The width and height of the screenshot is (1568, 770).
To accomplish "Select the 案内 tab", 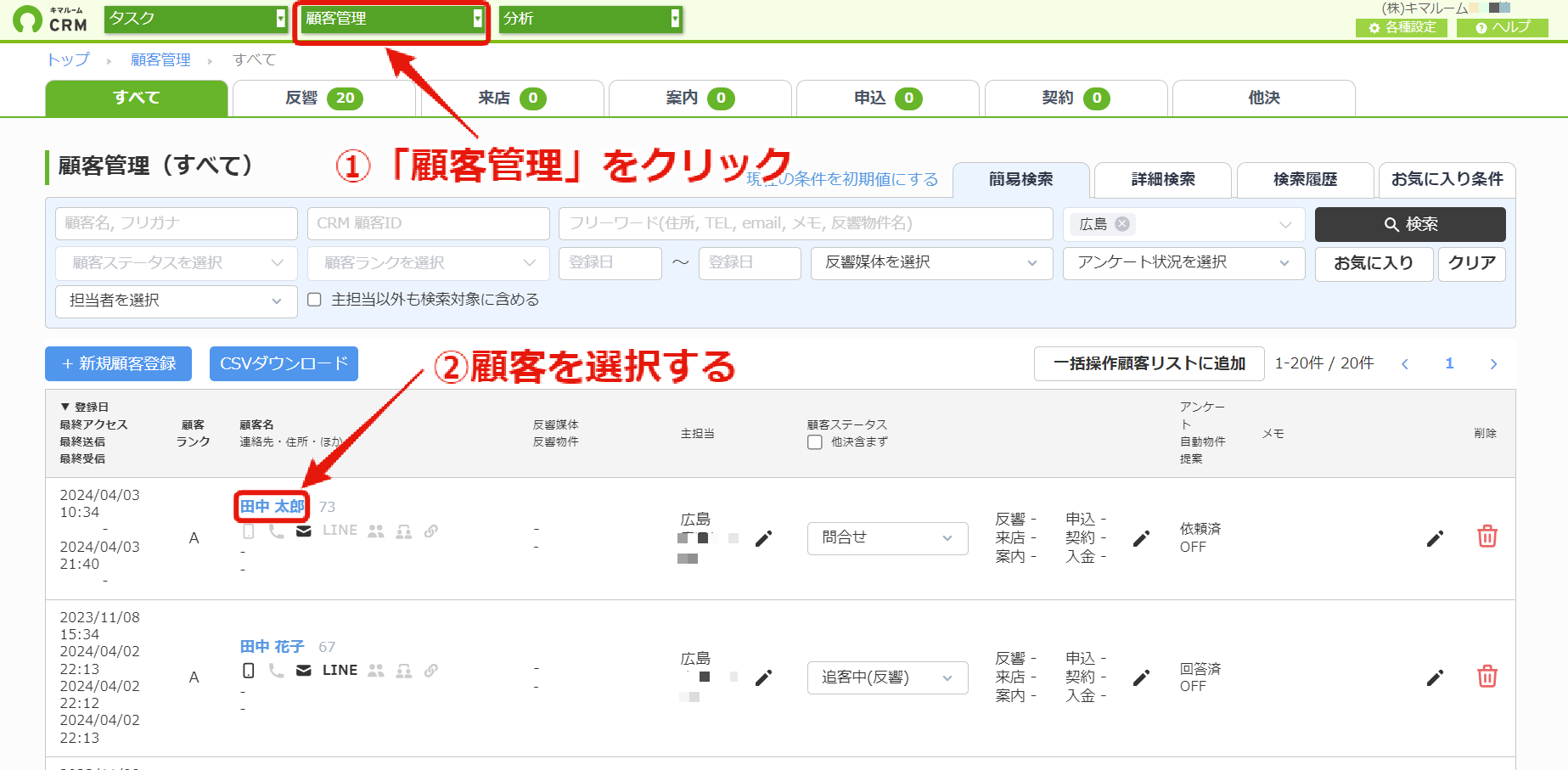I will [700, 98].
